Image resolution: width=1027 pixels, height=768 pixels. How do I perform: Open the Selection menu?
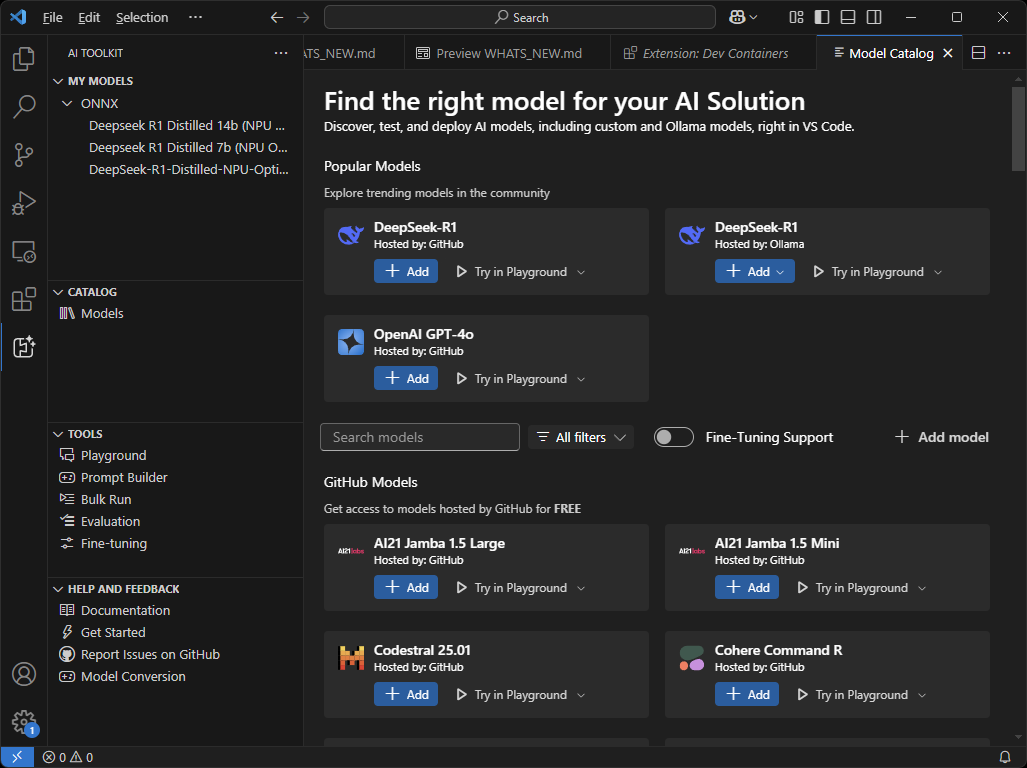click(142, 17)
